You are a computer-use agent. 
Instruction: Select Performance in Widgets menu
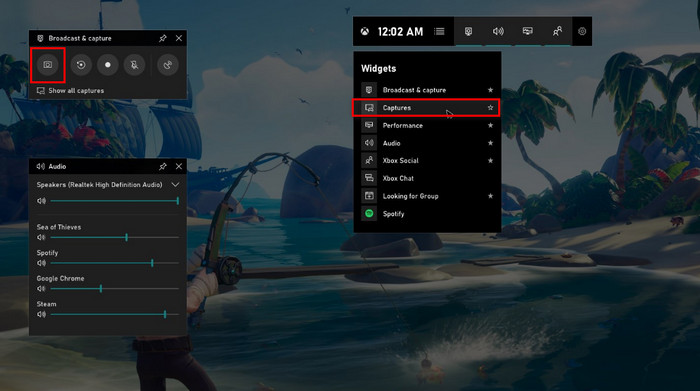[427, 125]
